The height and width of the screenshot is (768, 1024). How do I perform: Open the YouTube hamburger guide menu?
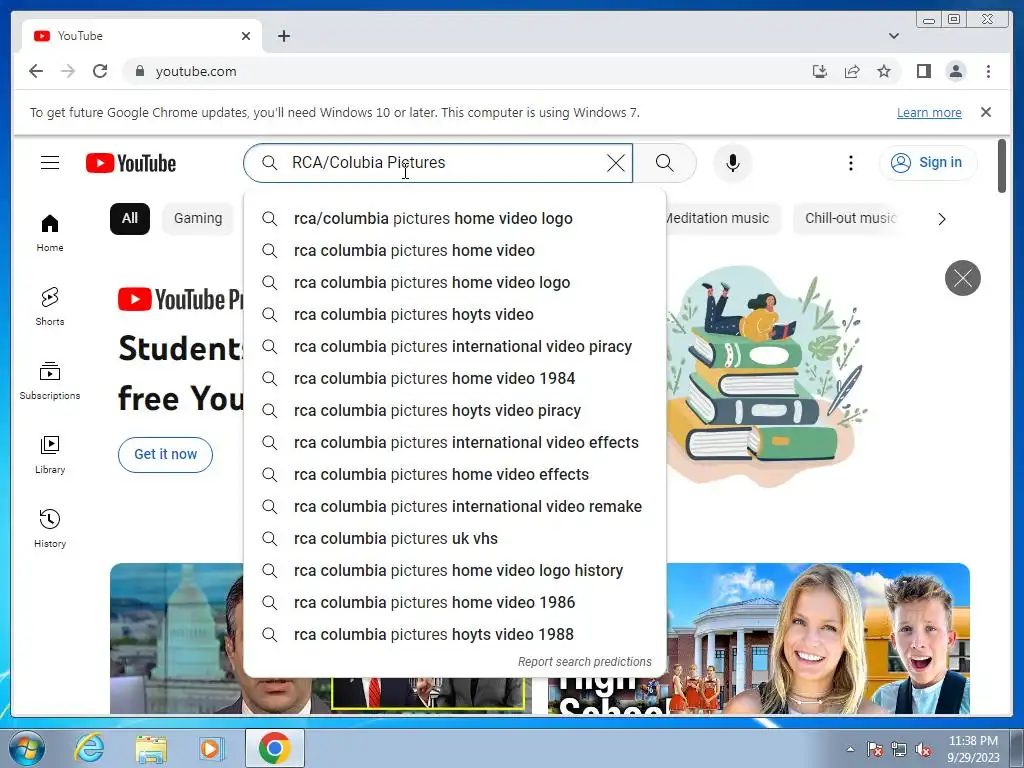50,163
